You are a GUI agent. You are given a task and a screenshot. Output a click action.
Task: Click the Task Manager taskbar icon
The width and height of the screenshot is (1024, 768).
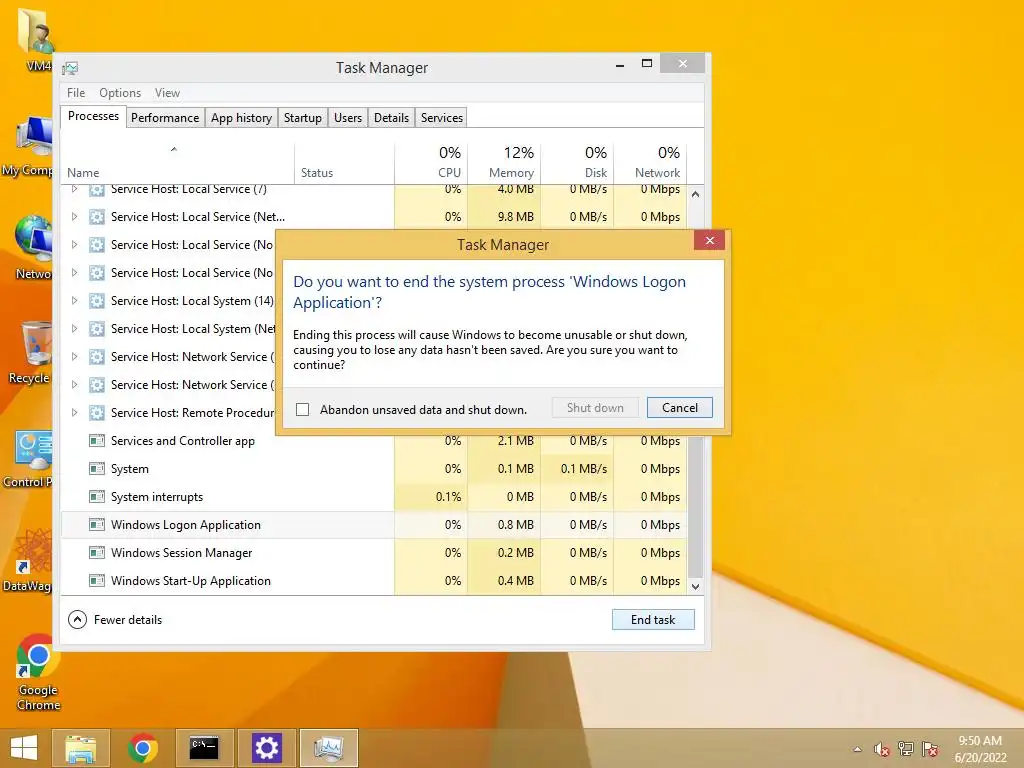(x=328, y=748)
